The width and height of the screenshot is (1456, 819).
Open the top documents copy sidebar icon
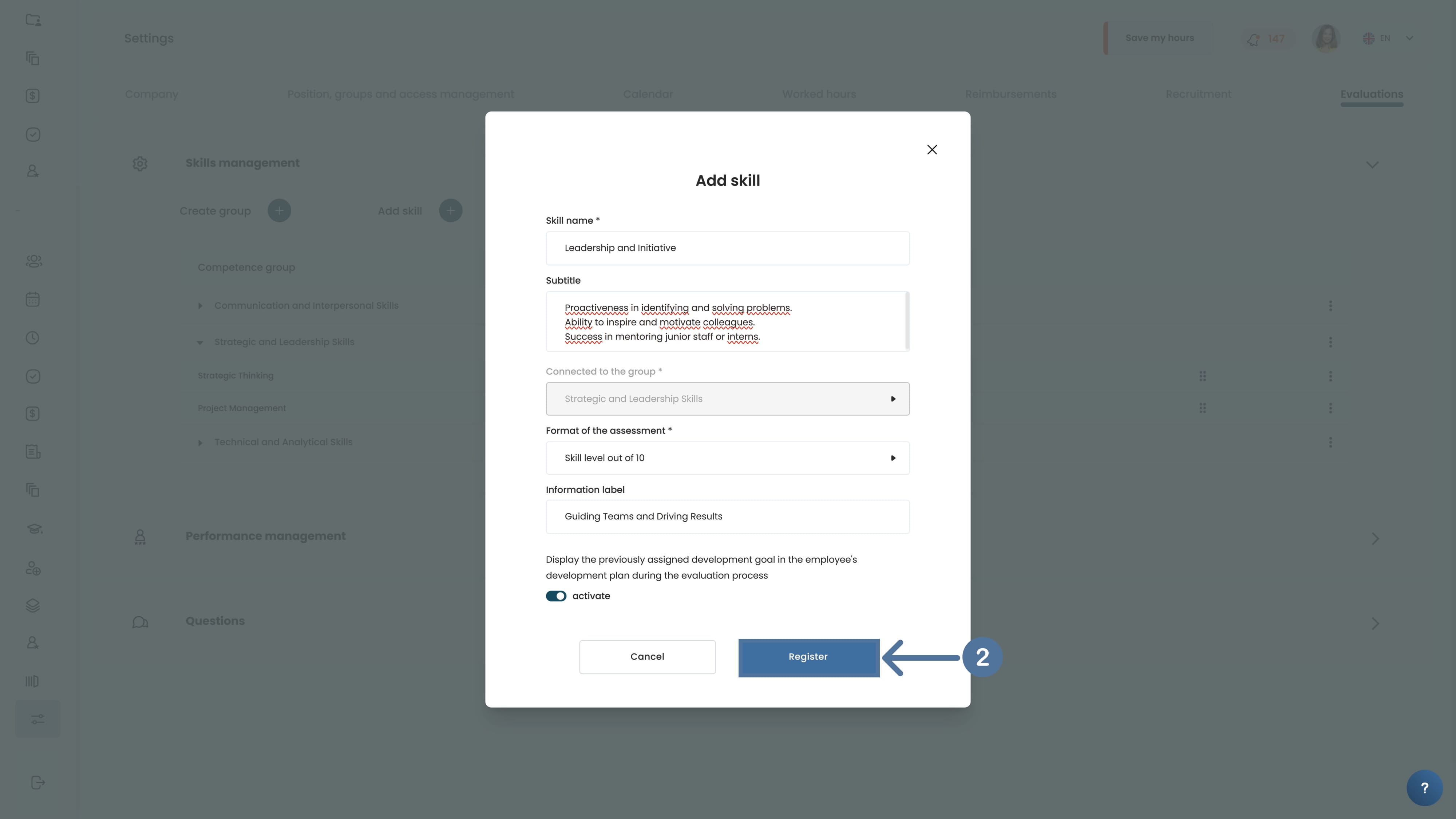pyautogui.click(x=33, y=58)
